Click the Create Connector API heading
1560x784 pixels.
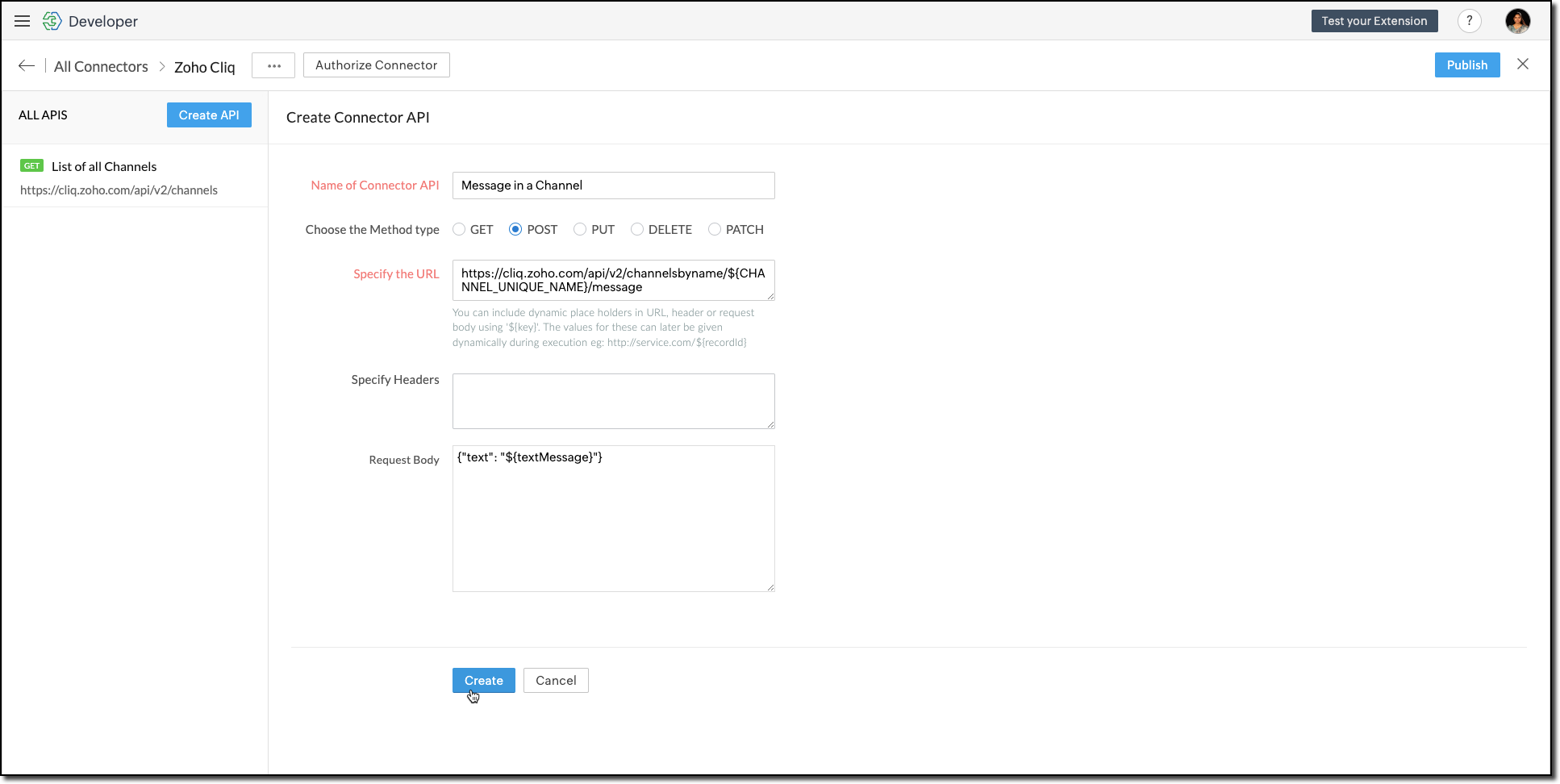pos(358,118)
